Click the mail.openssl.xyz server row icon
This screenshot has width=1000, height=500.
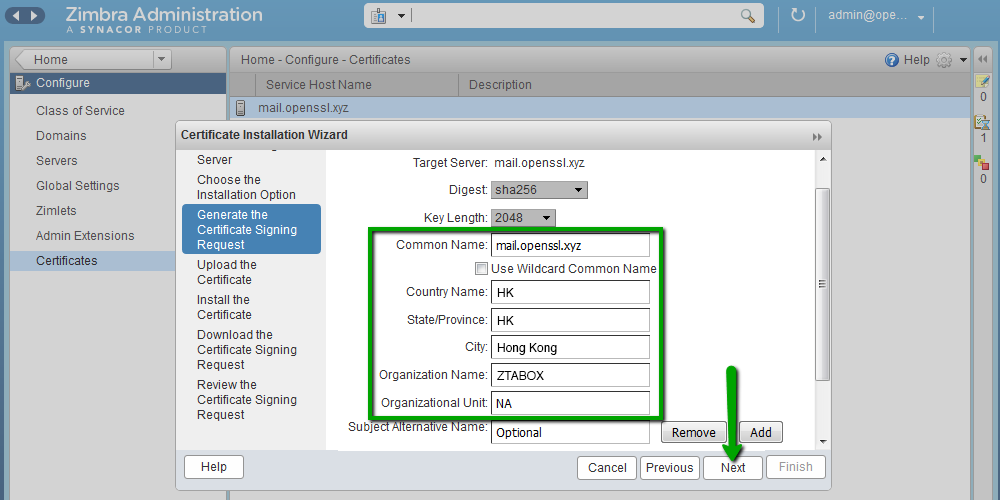pos(240,108)
